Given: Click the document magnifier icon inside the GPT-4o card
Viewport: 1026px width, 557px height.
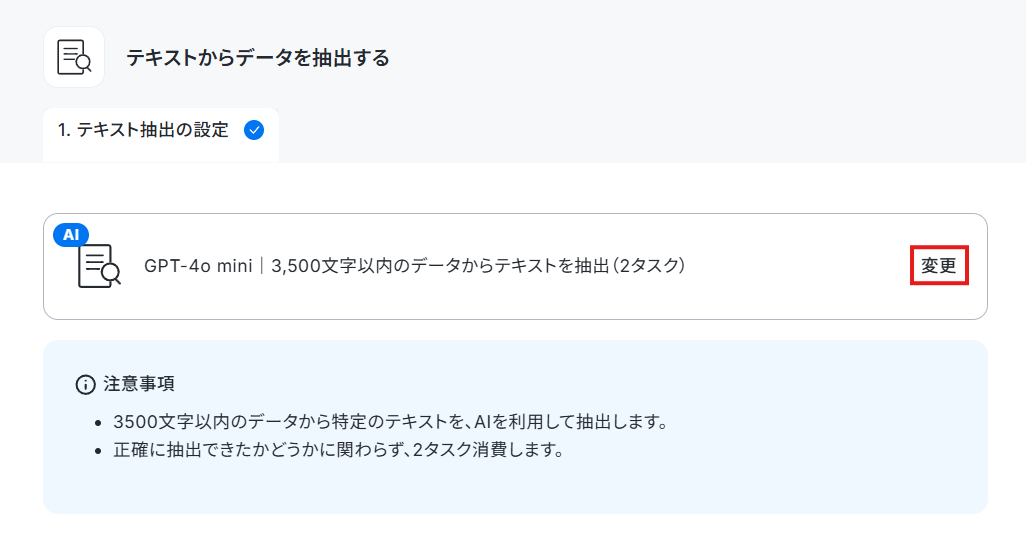Looking at the screenshot, I should 99,266.
